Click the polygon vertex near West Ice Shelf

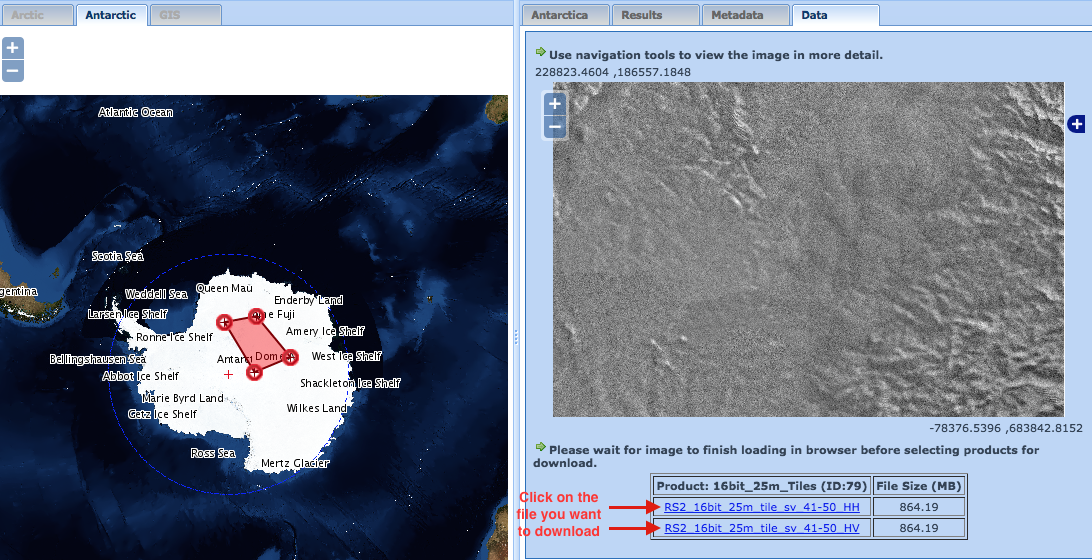pos(290,357)
